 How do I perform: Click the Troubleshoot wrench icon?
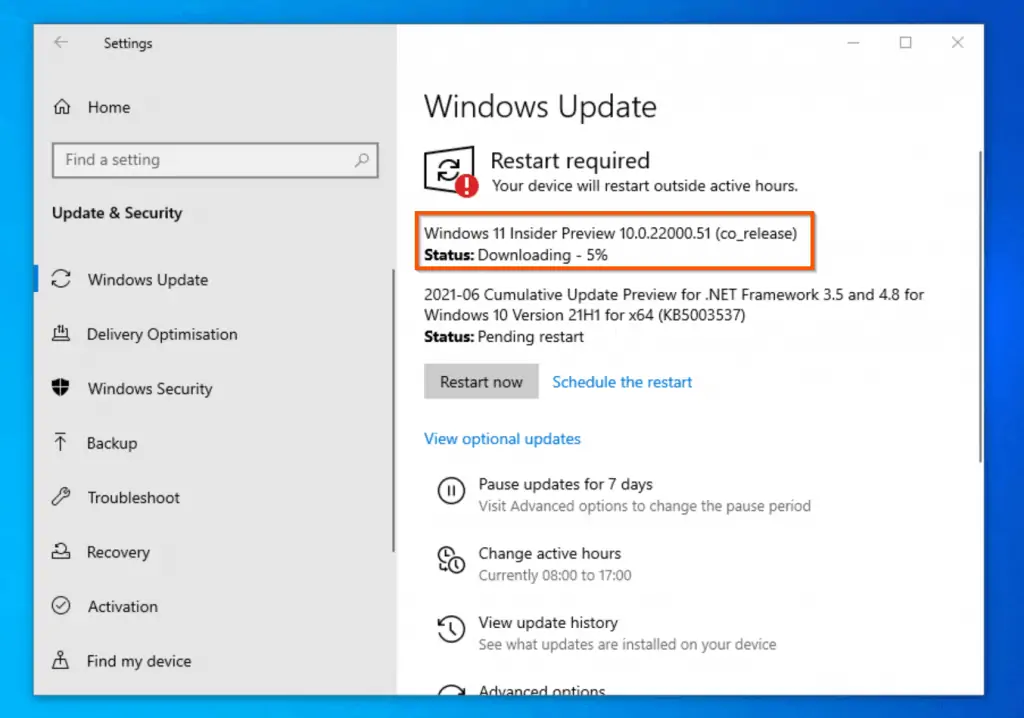click(x=61, y=497)
